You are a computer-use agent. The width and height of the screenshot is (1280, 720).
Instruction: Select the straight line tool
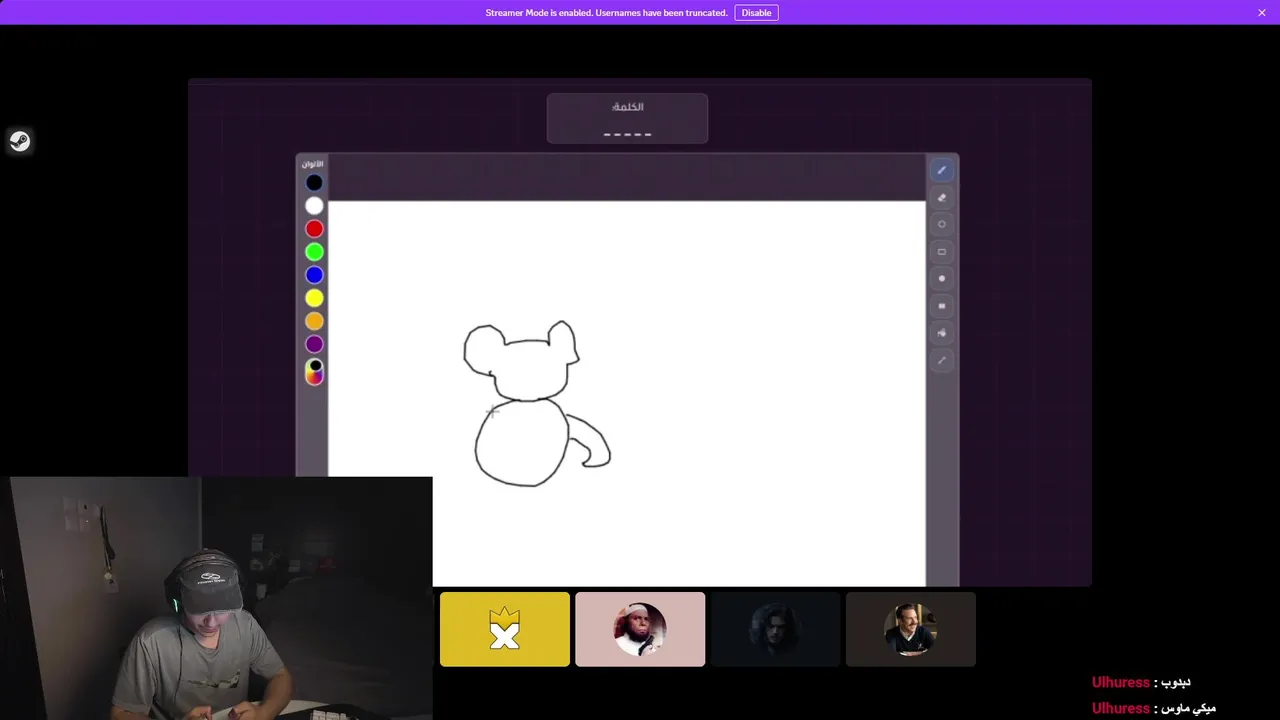pos(941,360)
